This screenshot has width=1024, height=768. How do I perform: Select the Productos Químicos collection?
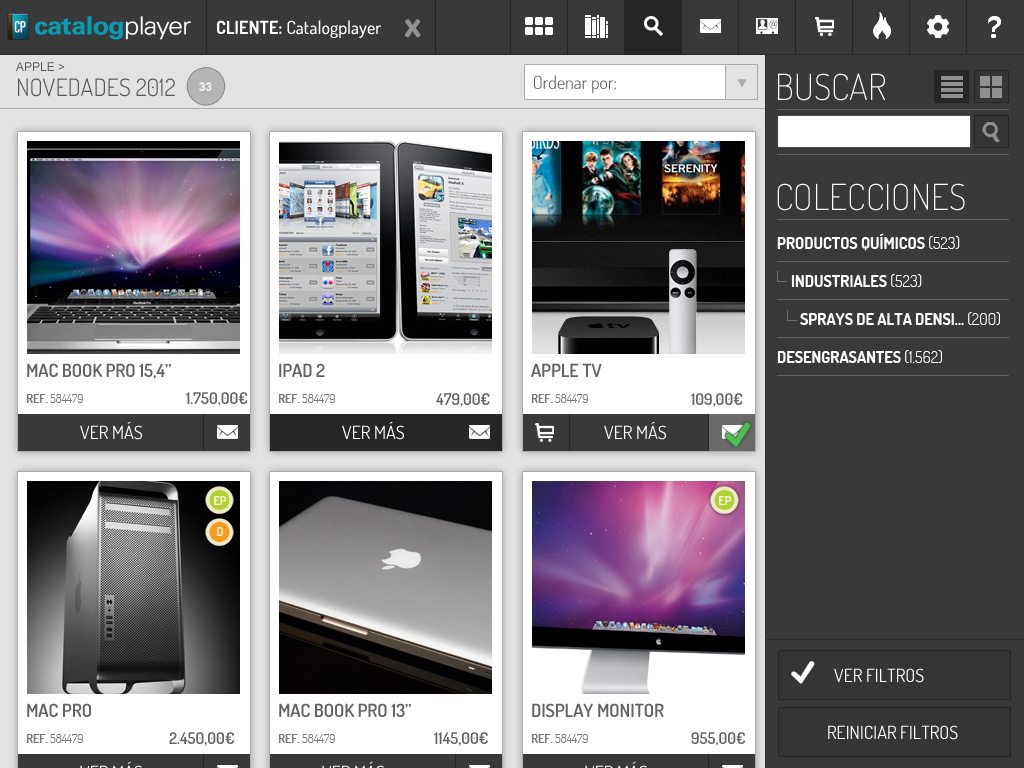868,243
